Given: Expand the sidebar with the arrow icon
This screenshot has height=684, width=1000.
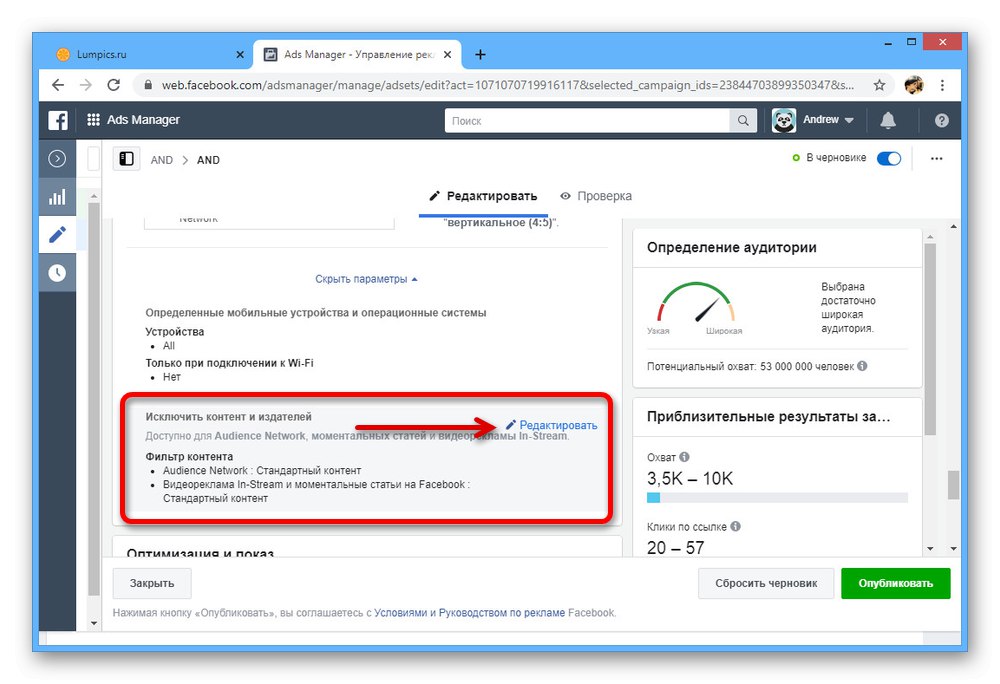Looking at the screenshot, I should pyautogui.click(x=57, y=159).
